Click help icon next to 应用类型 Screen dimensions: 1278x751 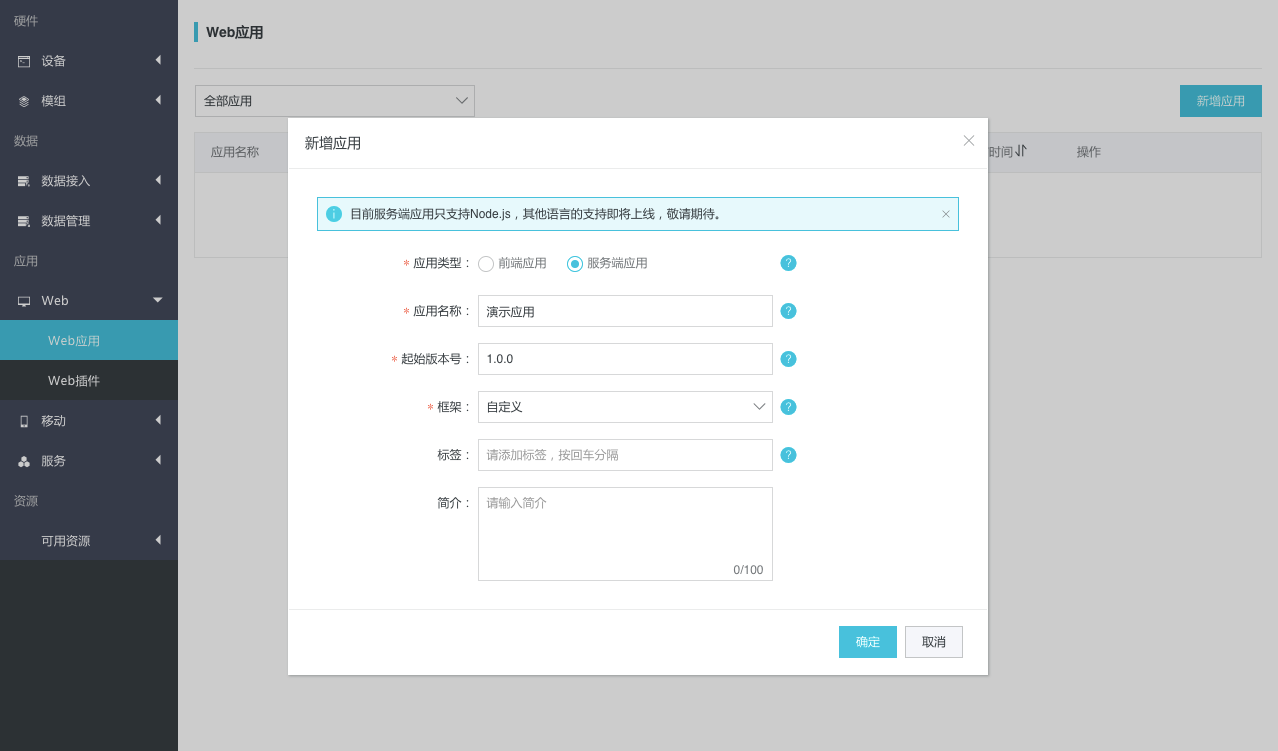[788, 263]
